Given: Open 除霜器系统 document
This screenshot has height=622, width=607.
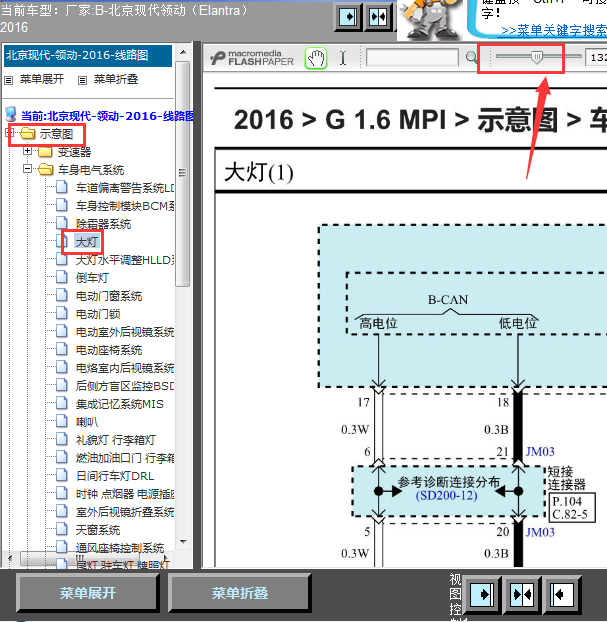Looking at the screenshot, I should (x=103, y=224).
